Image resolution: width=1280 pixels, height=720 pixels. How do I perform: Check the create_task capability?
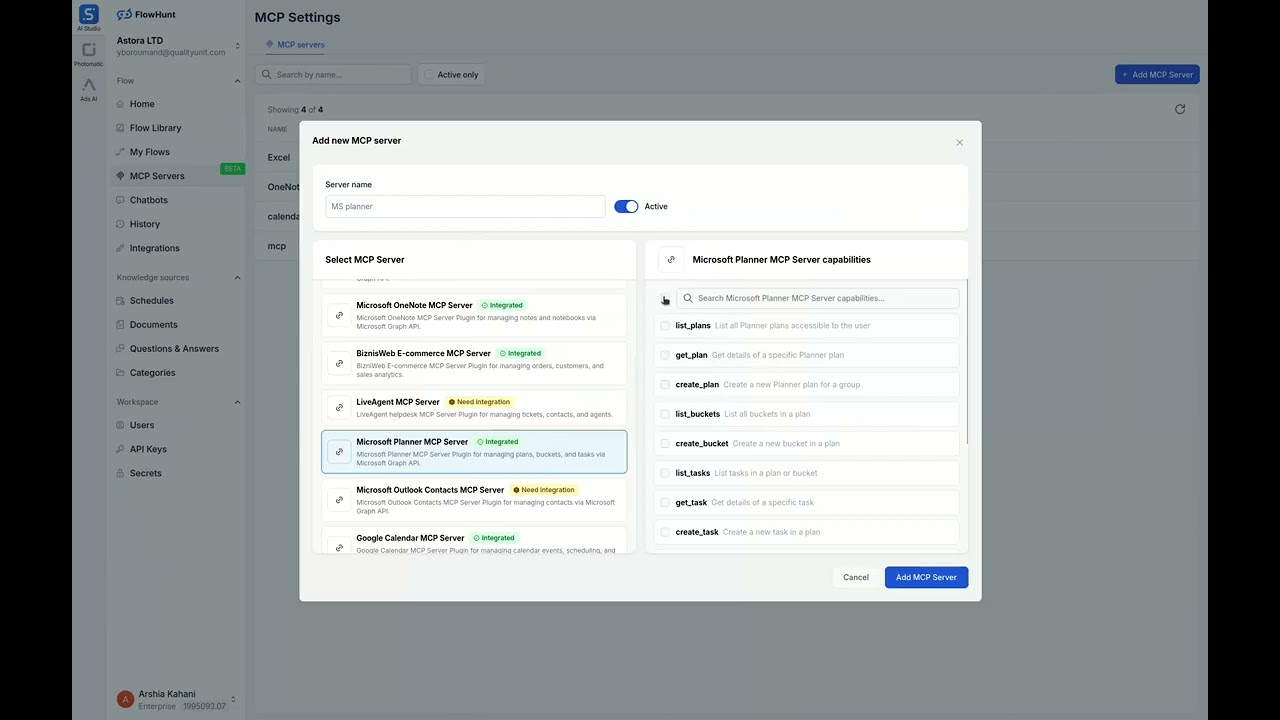pyautogui.click(x=665, y=532)
